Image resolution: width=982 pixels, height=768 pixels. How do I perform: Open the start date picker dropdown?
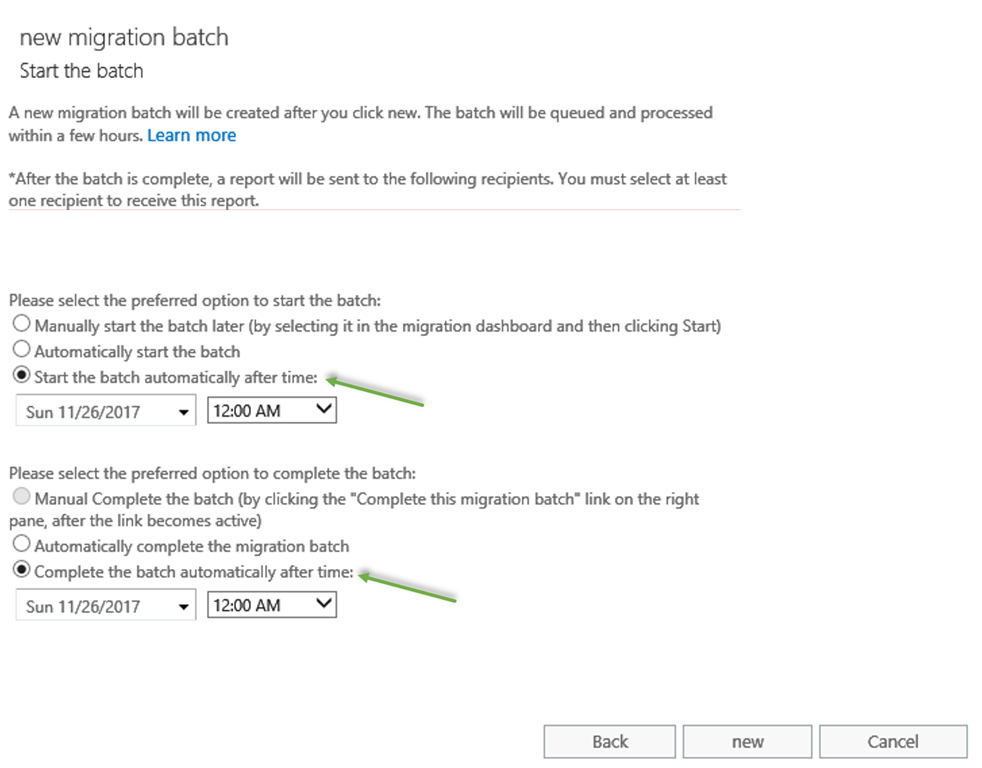183,411
